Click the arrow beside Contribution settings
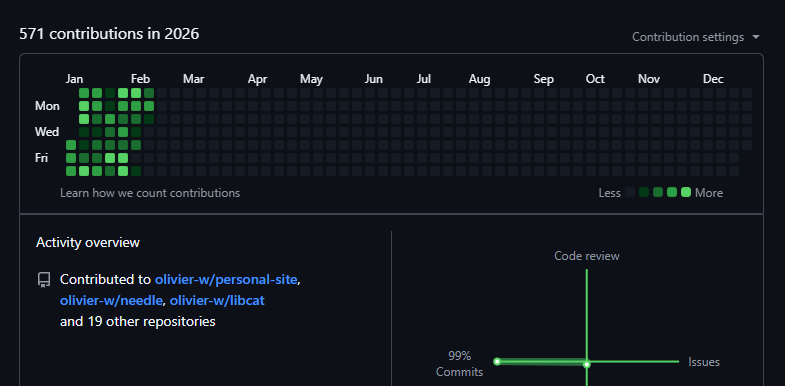The image size is (785, 386). 756,37
